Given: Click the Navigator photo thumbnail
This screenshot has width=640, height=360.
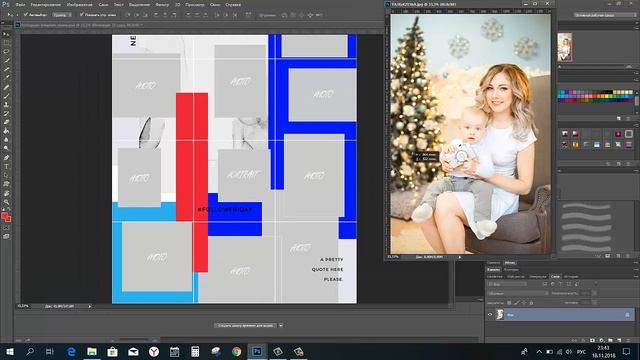Looking at the screenshot, I should click(565, 47).
